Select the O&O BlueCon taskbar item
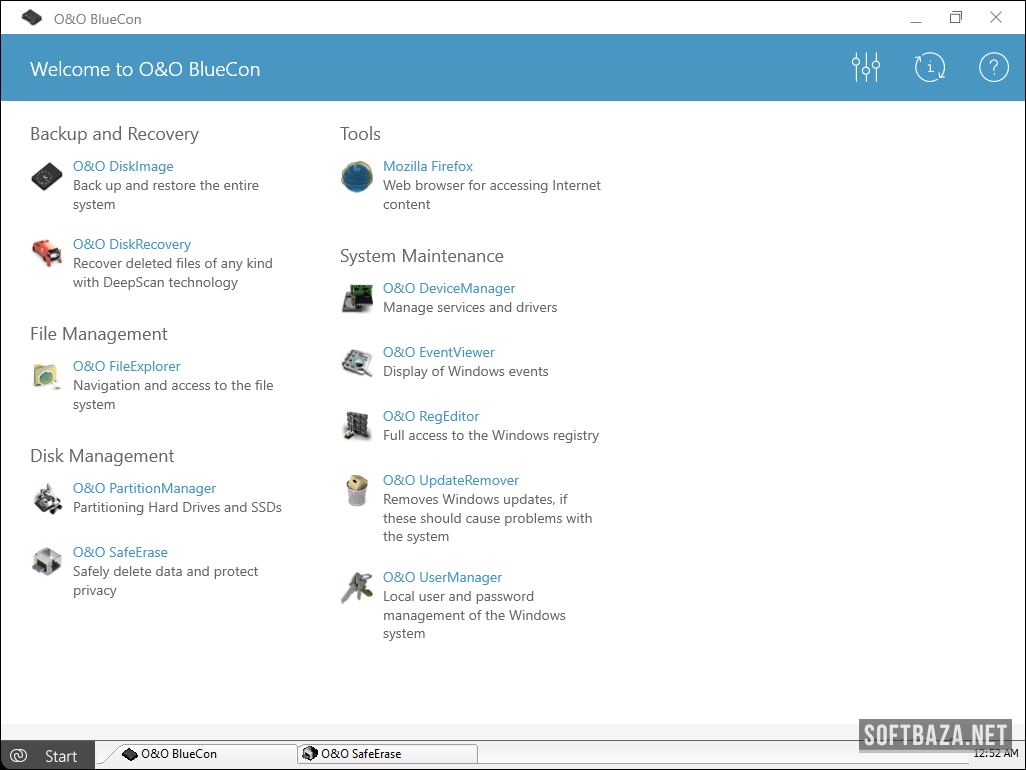This screenshot has height=770, width=1026. click(x=205, y=754)
